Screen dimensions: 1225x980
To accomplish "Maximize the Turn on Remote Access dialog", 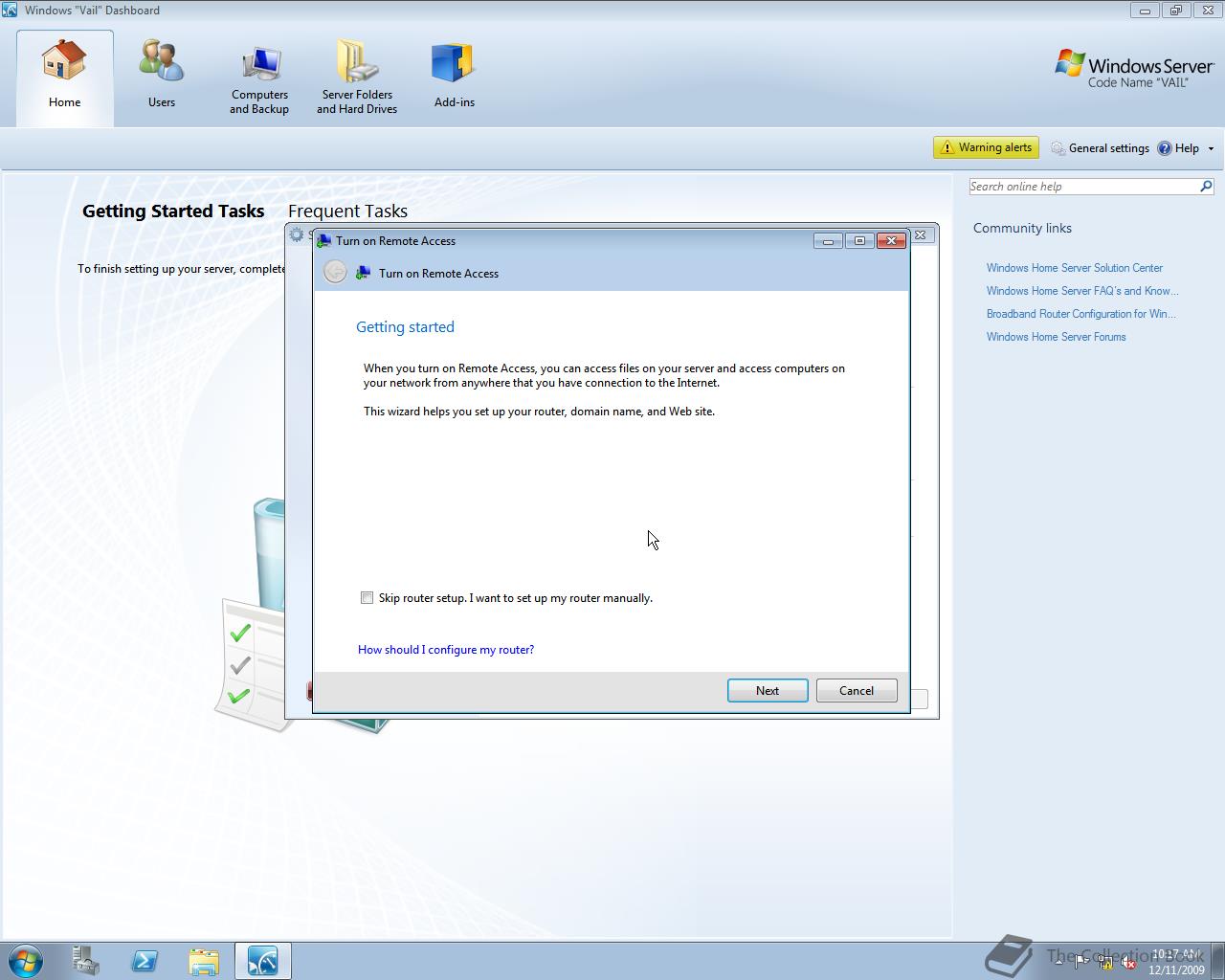I will point(859,241).
